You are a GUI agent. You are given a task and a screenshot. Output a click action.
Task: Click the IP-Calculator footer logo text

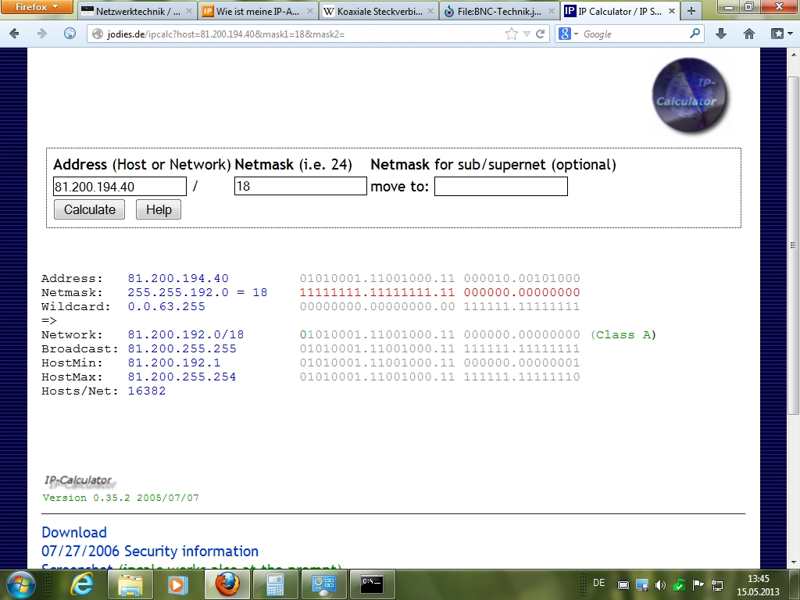tap(78, 480)
